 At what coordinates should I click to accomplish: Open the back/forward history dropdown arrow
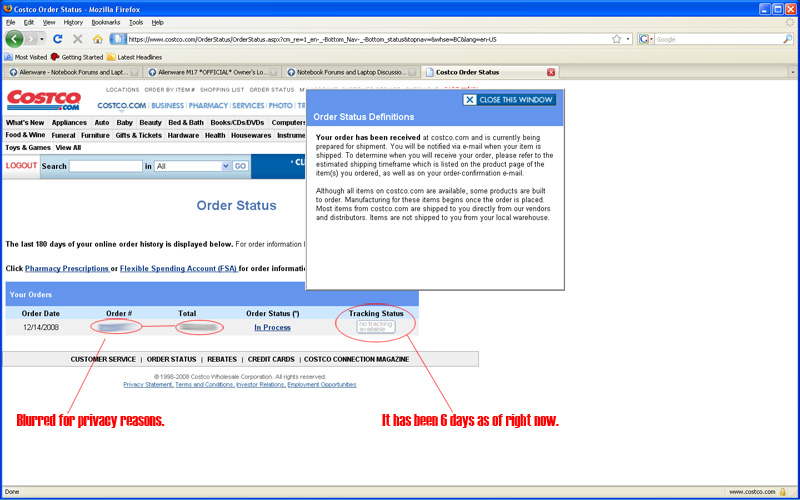pyautogui.click(x=42, y=39)
